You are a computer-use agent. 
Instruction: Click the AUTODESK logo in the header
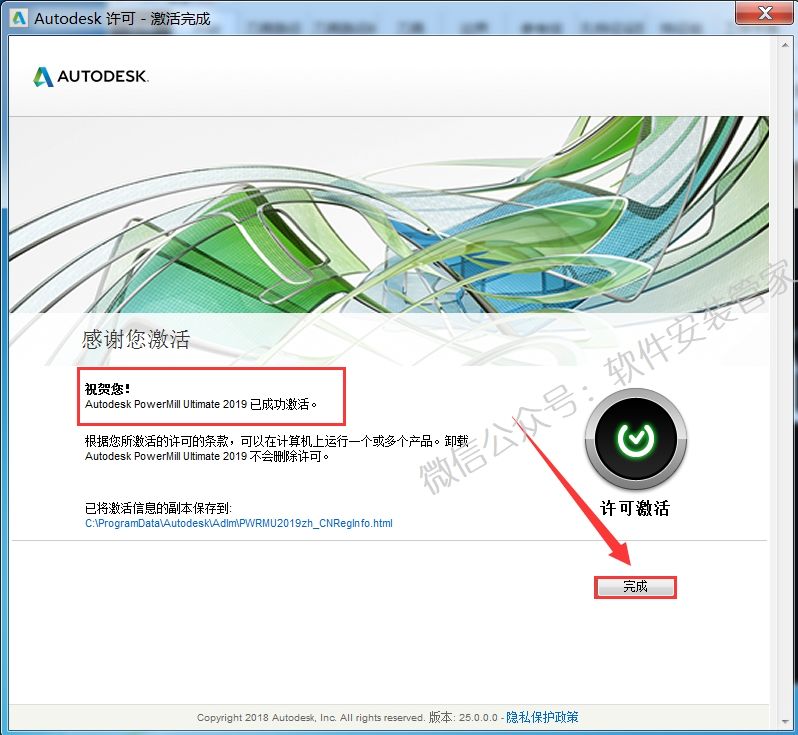click(90, 77)
